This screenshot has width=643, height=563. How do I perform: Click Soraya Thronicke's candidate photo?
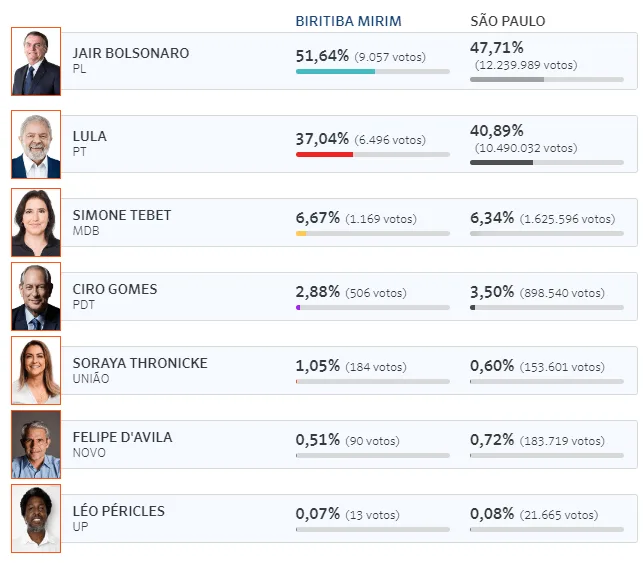click(x=36, y=370)
